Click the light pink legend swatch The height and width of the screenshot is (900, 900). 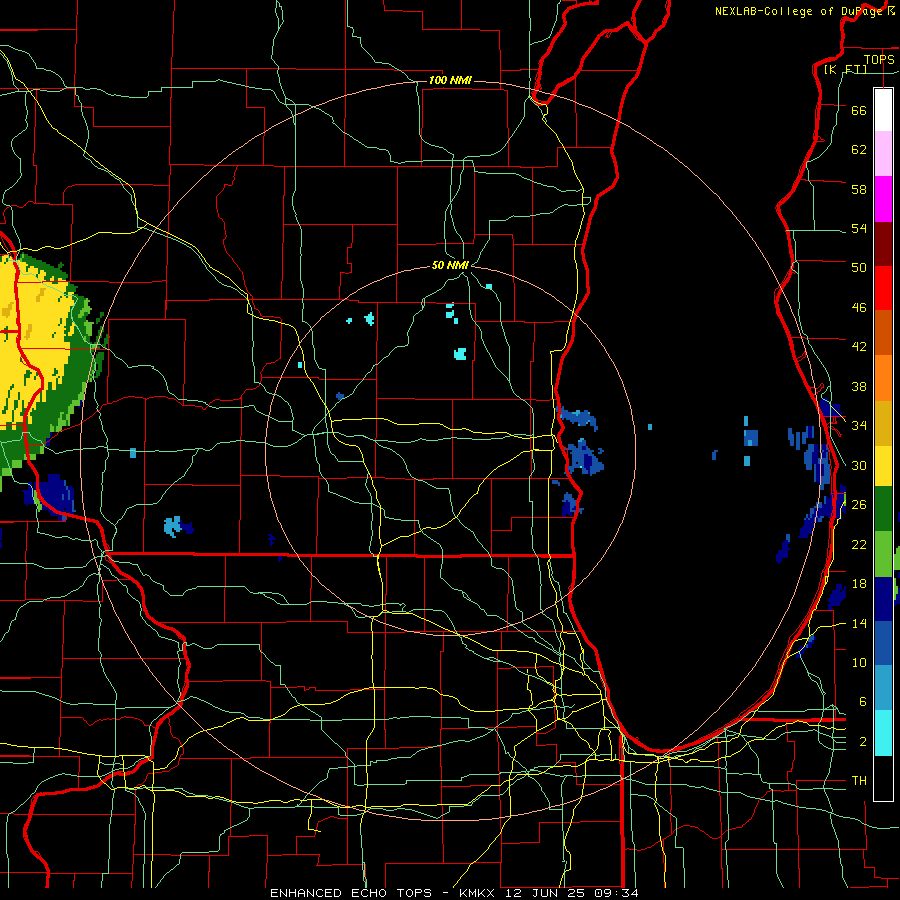click(x=883, y=153)
